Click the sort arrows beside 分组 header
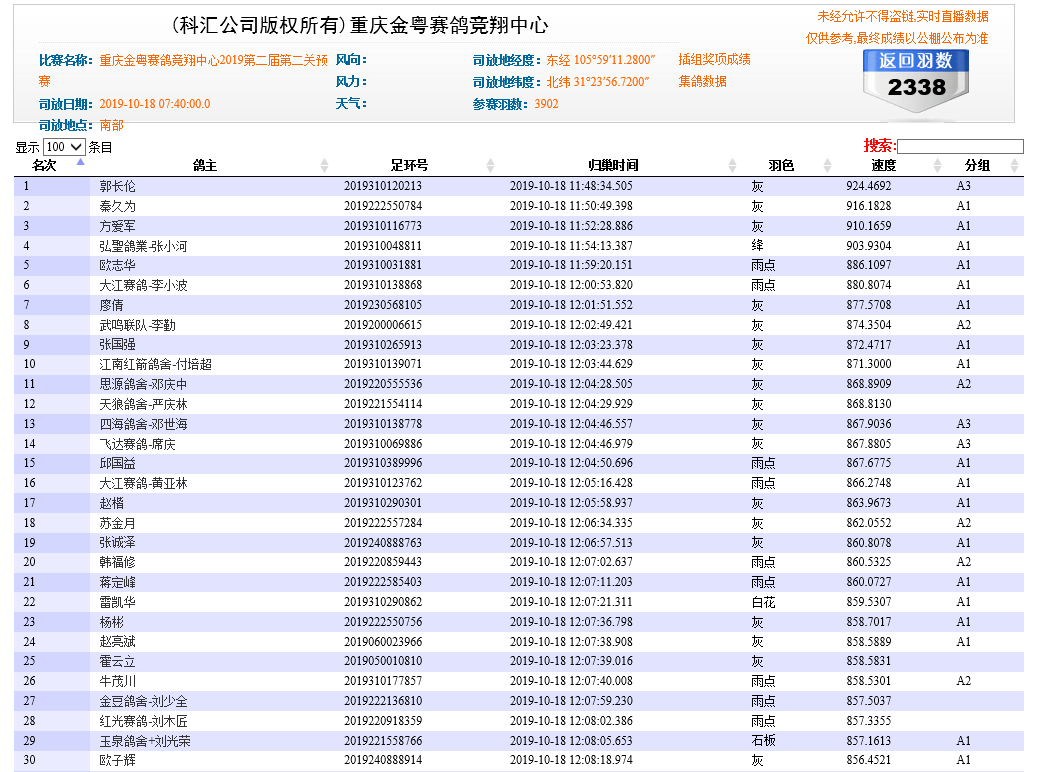The image size is (1039, 772). tap(1014, 165)
